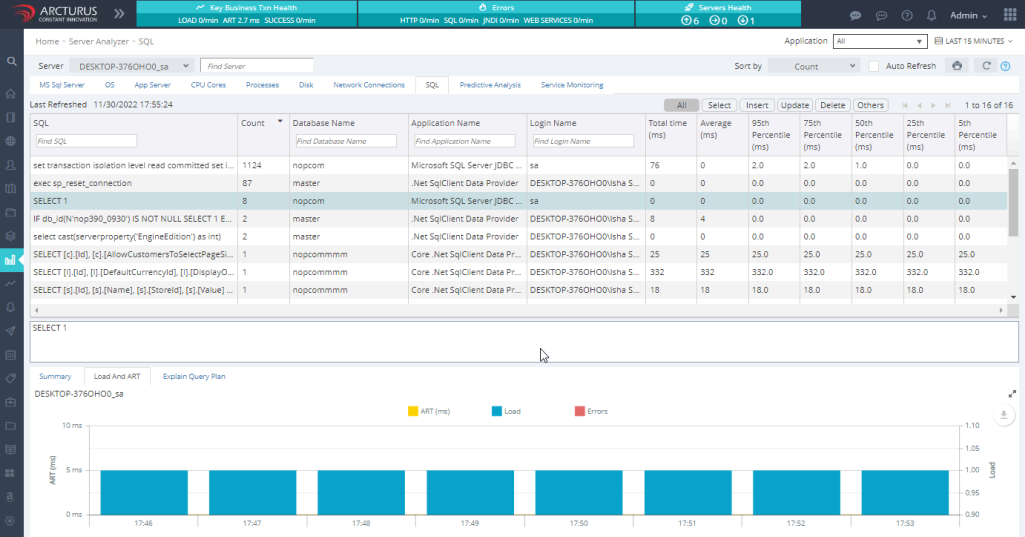Filter queries by the Delete button
This screenshot has height=537, width=1025.
pos(833,105)
